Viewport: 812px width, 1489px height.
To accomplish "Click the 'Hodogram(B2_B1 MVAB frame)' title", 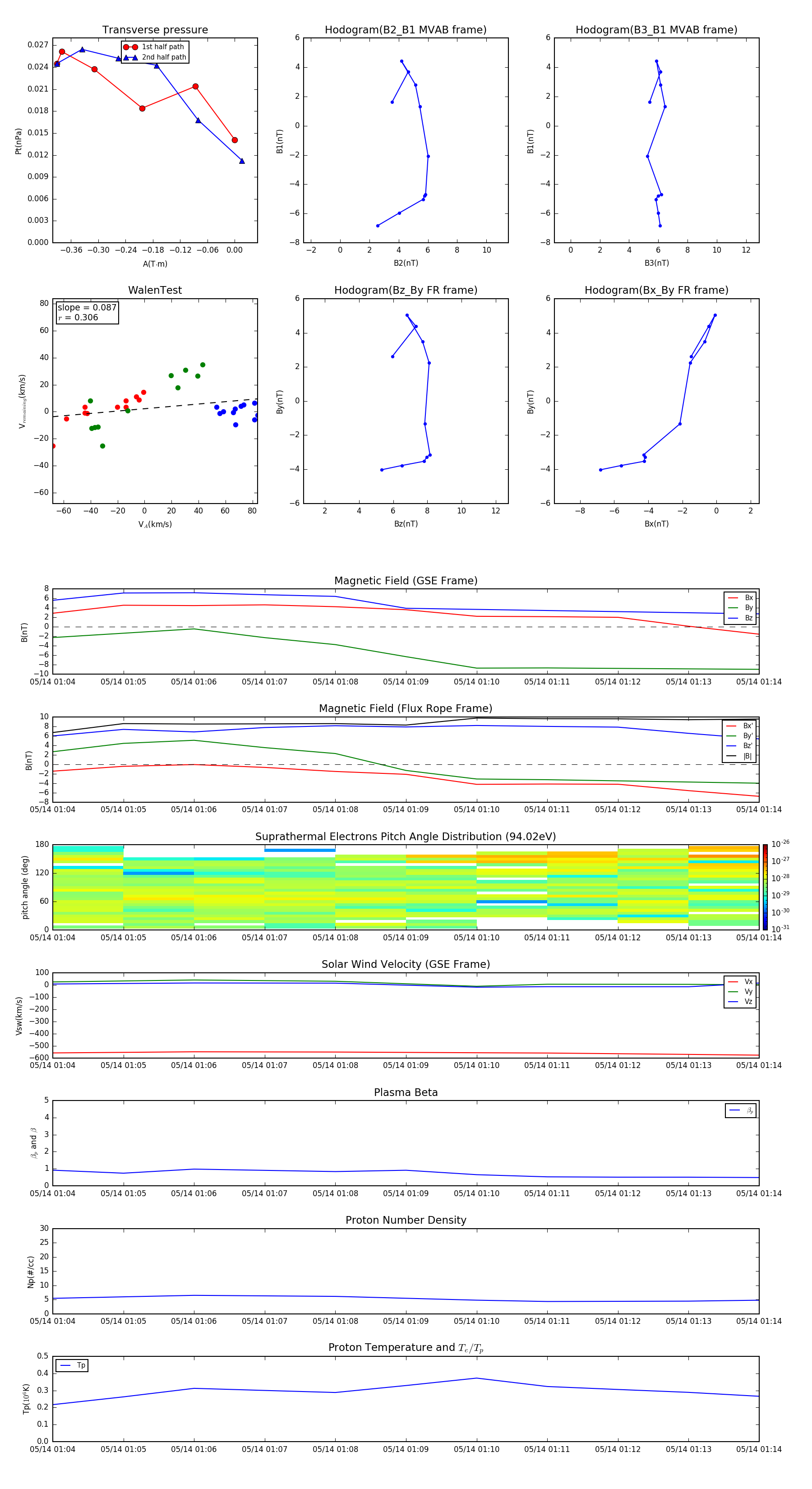I will pyautogui.click(x=406, y=30).
